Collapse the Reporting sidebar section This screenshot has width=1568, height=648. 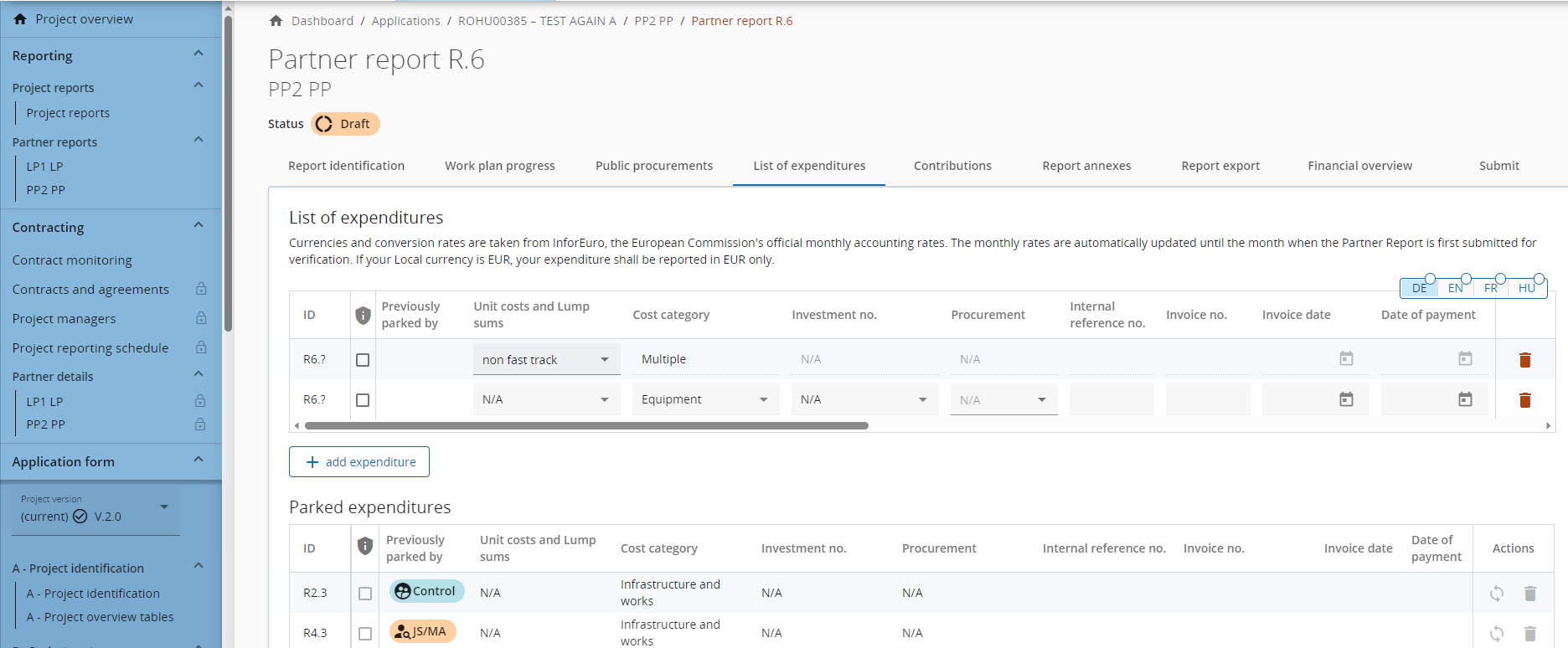click(199, 54)
